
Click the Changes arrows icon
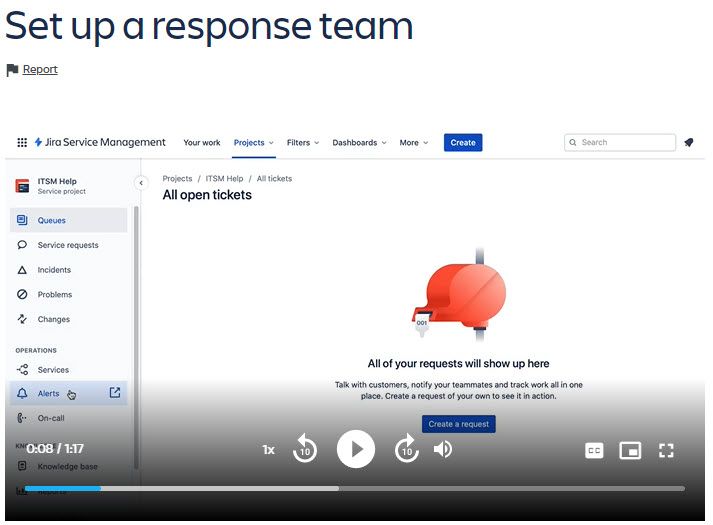pyautogui.click(x=22, y=319)
